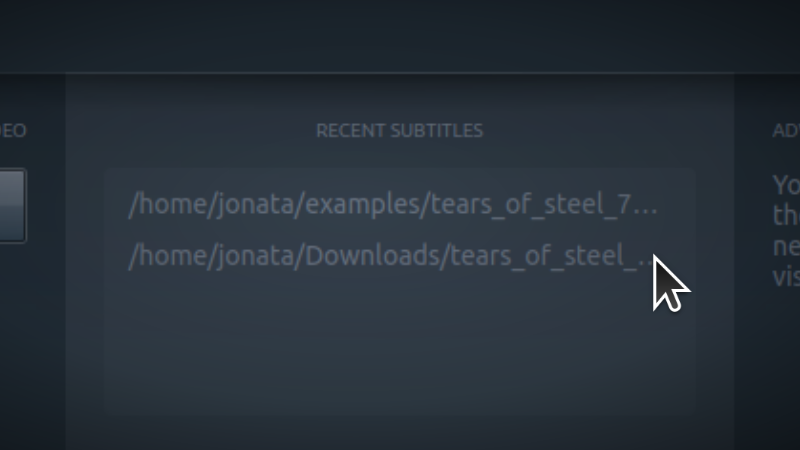Click the cut-off VIDEO heading ending in EO
The width and height of the screenshot is (800, 450).
[13, 131]
